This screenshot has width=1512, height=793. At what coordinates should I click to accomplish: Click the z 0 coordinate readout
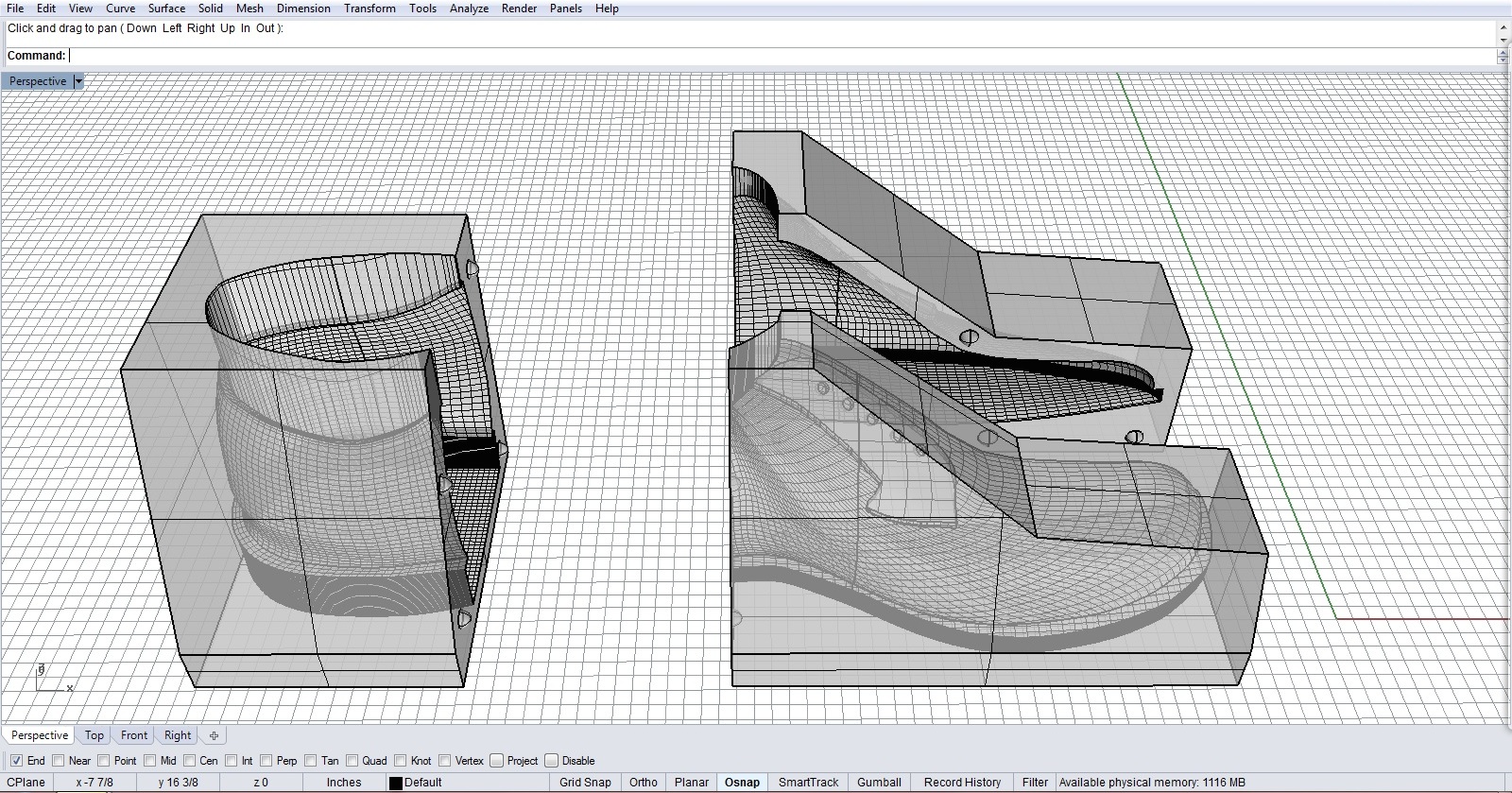point(261,783)
